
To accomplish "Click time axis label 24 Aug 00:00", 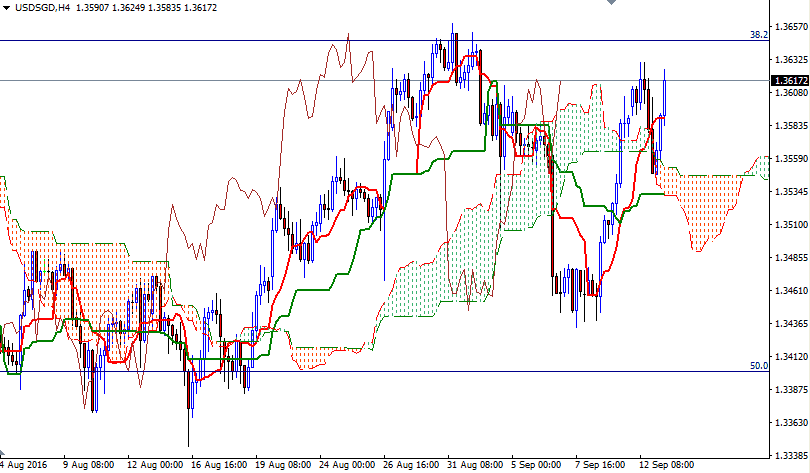I will (x=347, y=465).
